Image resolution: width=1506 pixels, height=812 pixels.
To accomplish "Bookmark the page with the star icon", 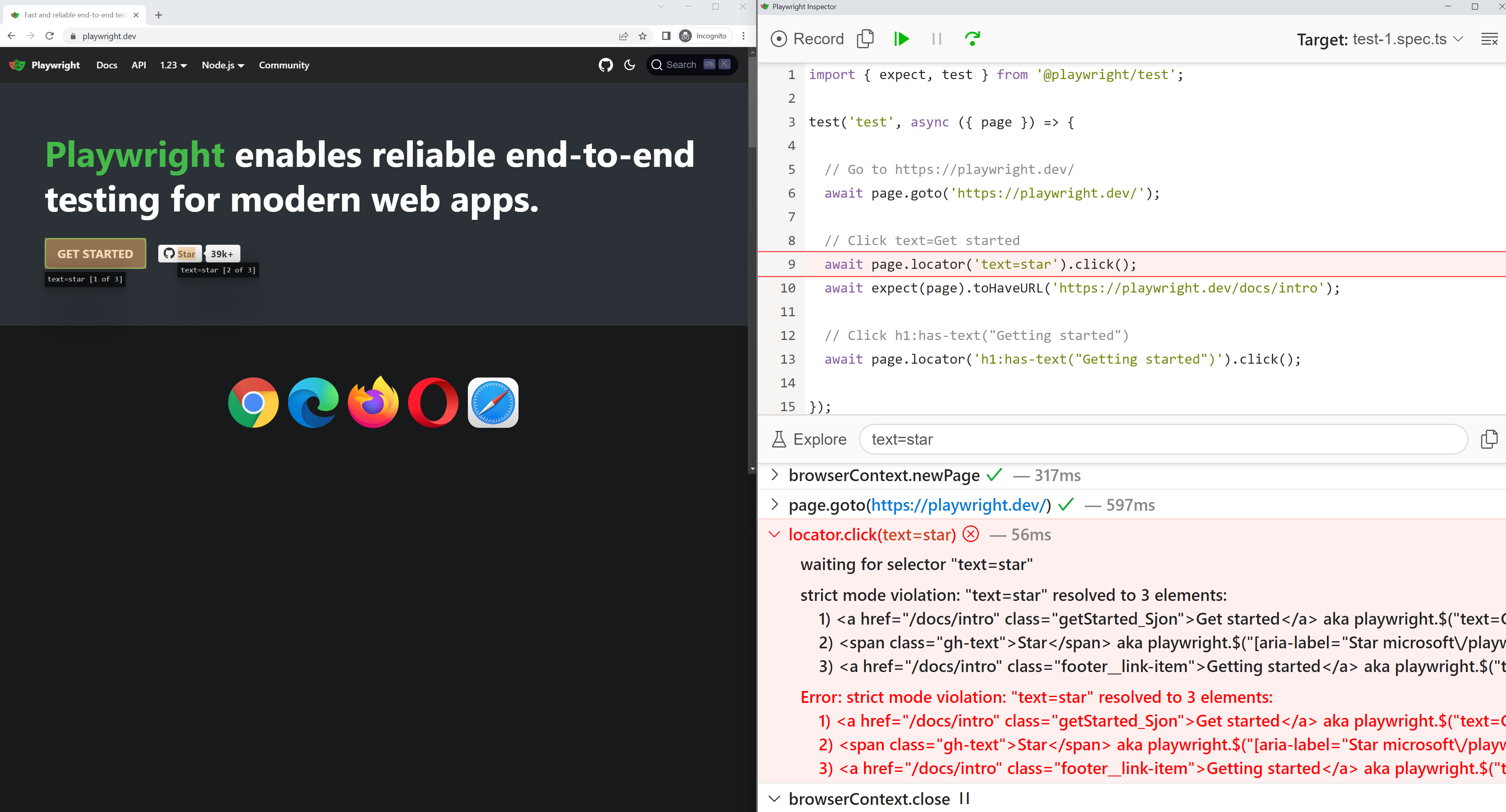I will 643,36.
